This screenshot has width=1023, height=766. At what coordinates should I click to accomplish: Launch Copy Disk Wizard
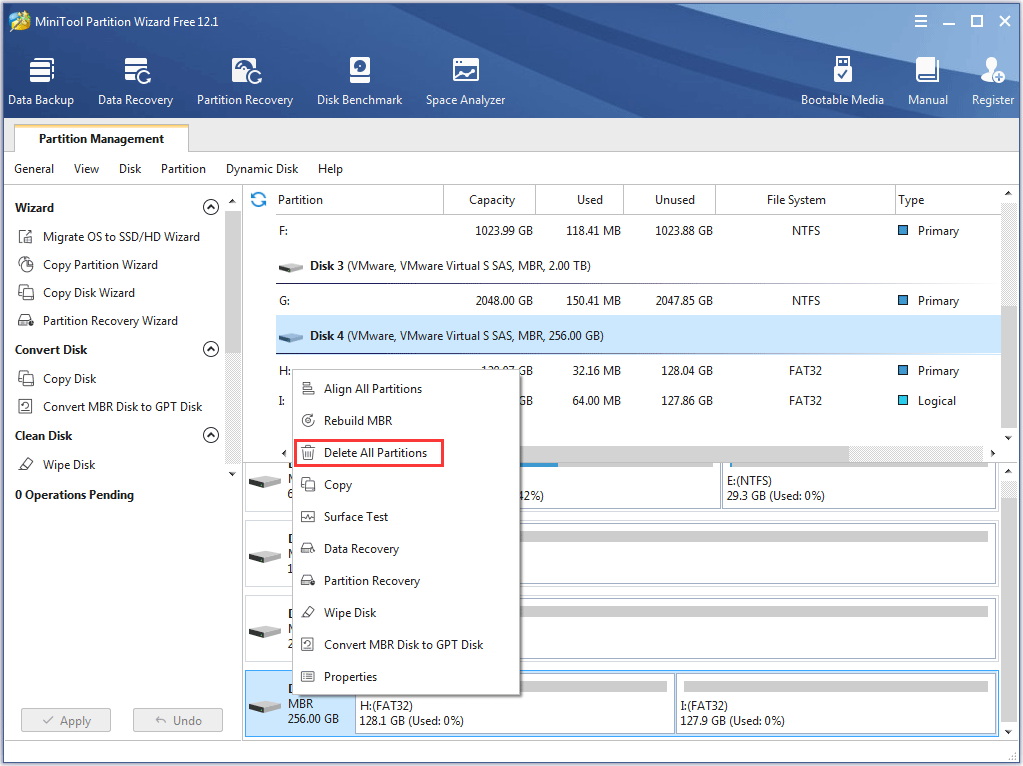point(89,293)
